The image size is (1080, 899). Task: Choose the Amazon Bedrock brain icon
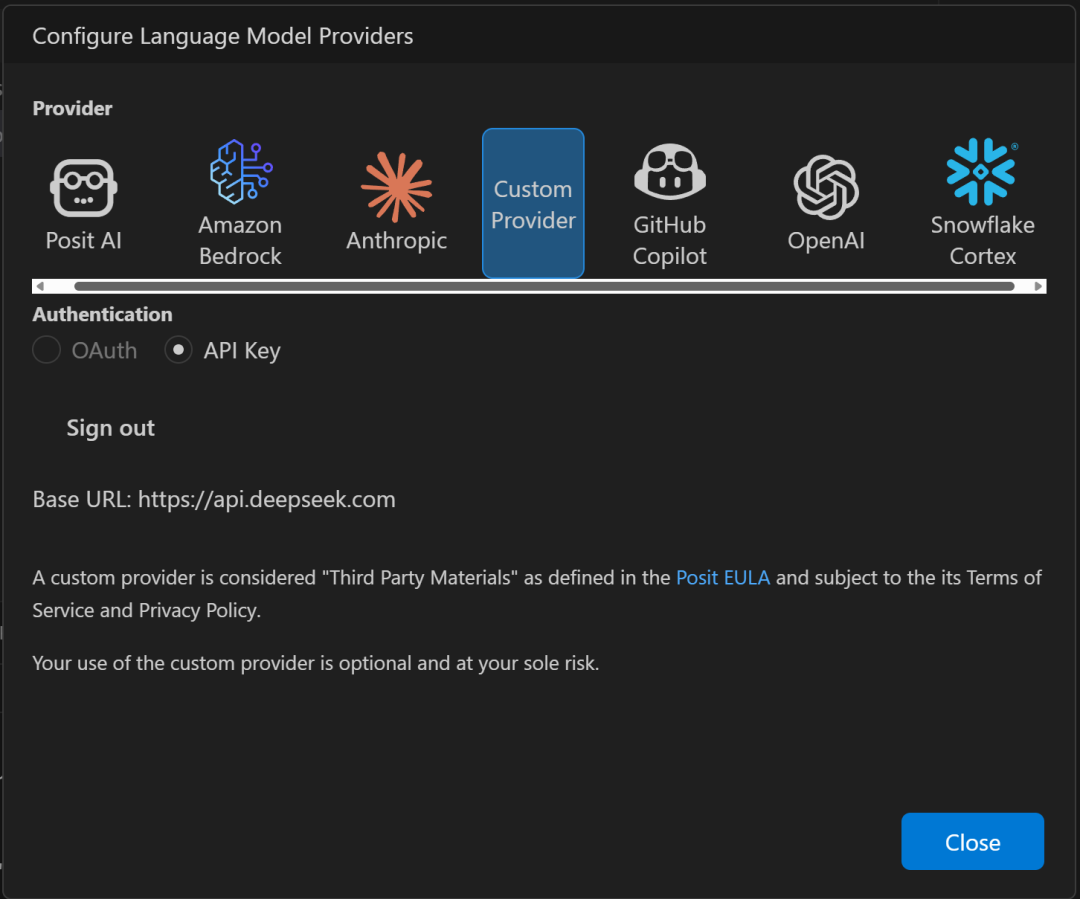point(240,172)
